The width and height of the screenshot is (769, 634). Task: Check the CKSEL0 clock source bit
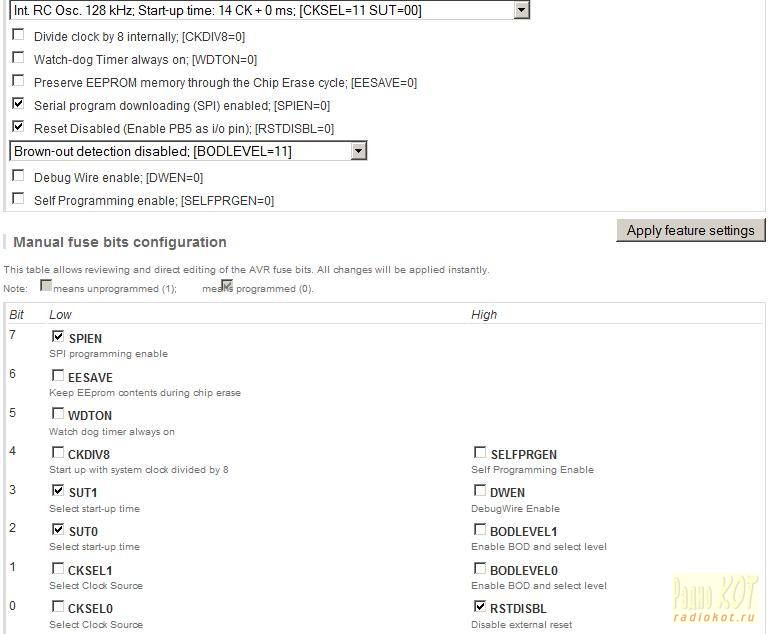[58, 607]
